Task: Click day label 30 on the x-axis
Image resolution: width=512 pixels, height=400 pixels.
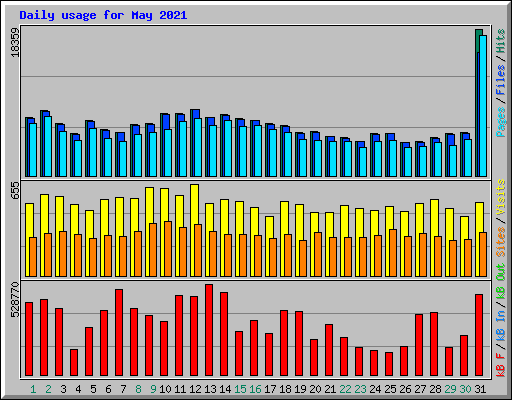Action: [x=465, y=389]
